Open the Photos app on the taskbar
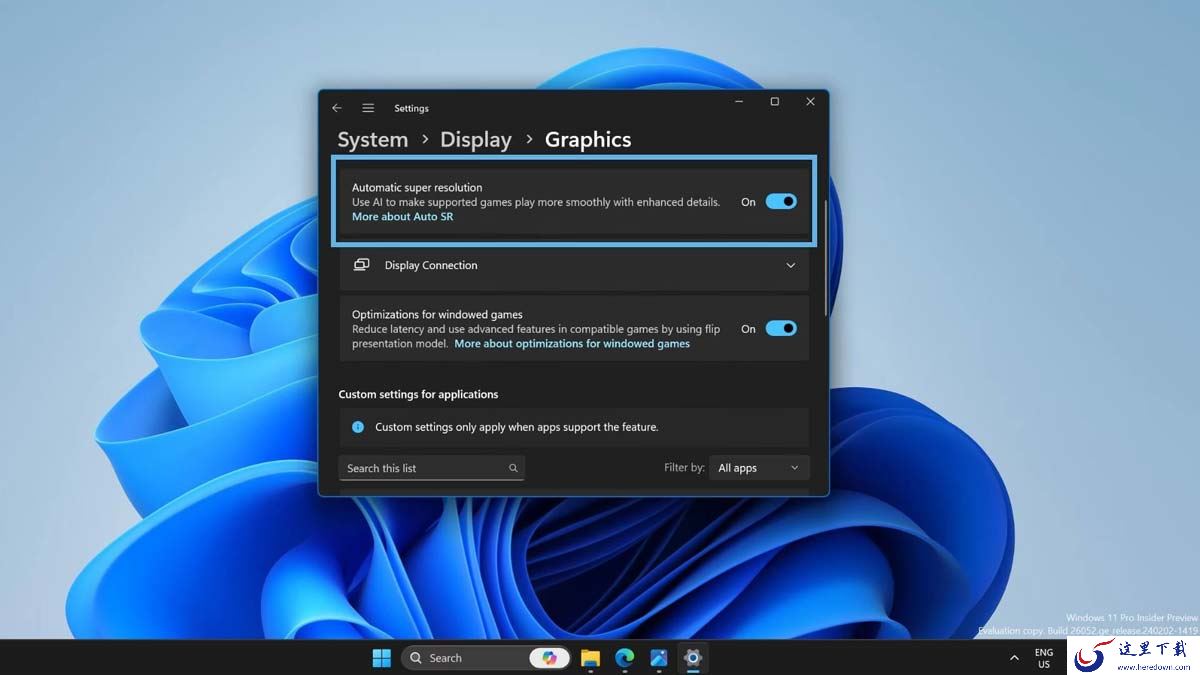Viewport: 1200px width, 675px height. (x=658, y=658)
